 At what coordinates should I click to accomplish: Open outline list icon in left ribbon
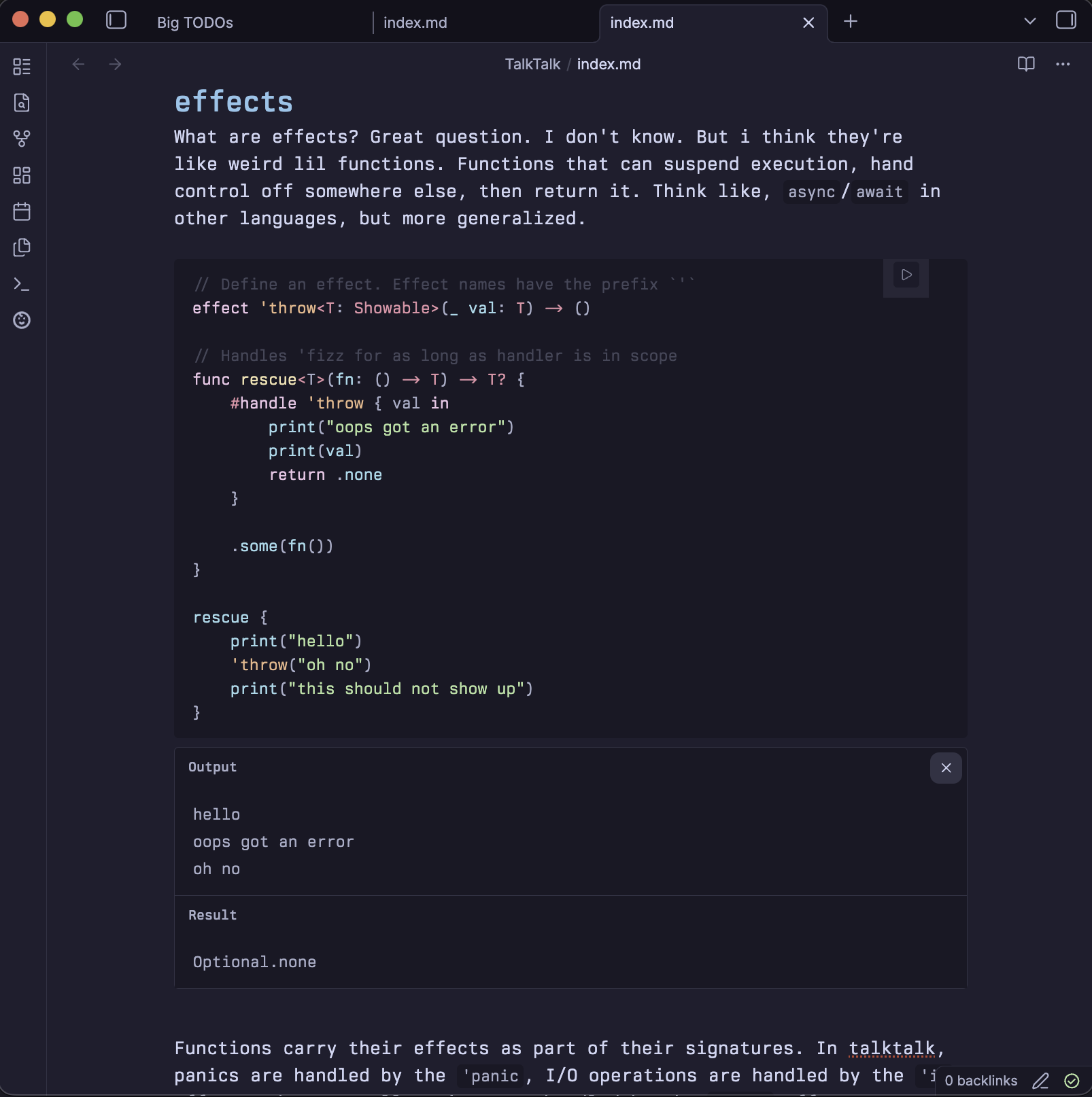coord(22,67)
